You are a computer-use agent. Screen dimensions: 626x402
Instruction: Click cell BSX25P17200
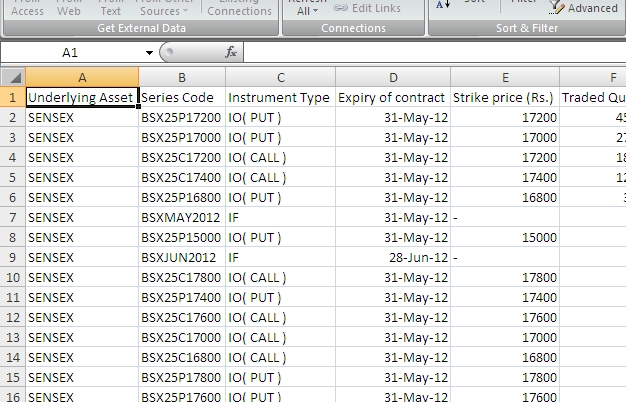click(x=182, y=117)
